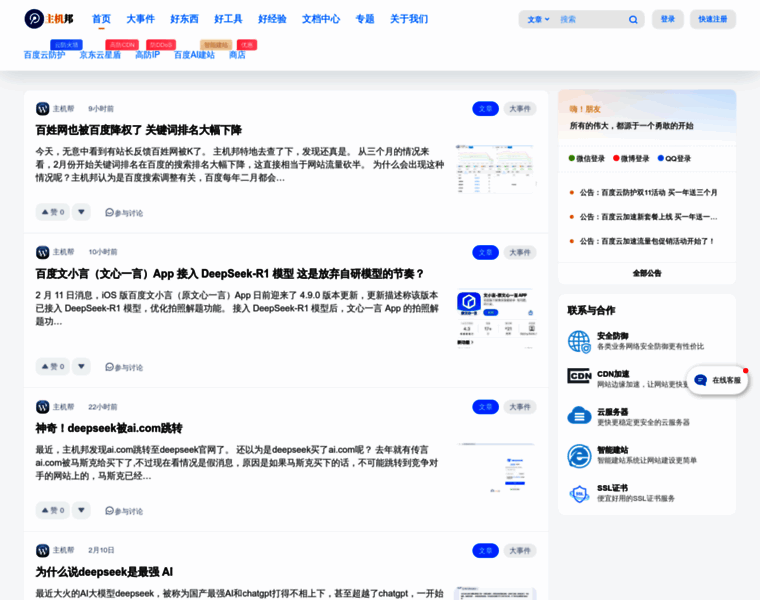
Task: Open article 百姓网也被百度降权了
Action: (139, 130)
